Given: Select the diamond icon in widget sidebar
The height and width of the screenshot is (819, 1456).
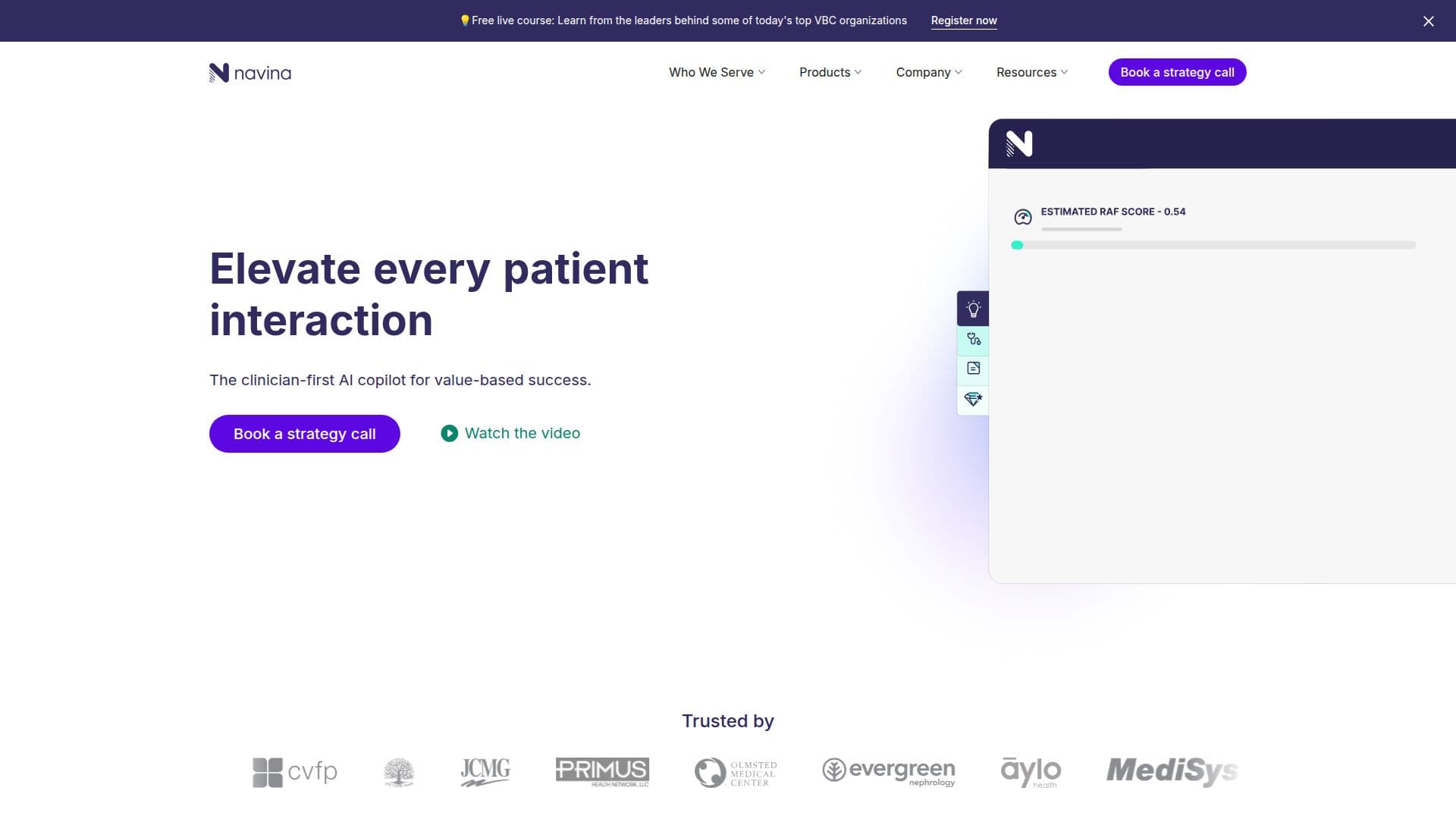Looking at the screenshot, I should click(x=974, y=399).
